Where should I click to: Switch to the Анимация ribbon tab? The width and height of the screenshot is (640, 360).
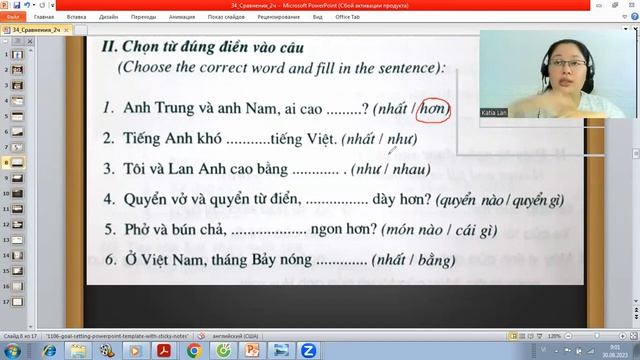pyautogui.click(x=182, y=17)
